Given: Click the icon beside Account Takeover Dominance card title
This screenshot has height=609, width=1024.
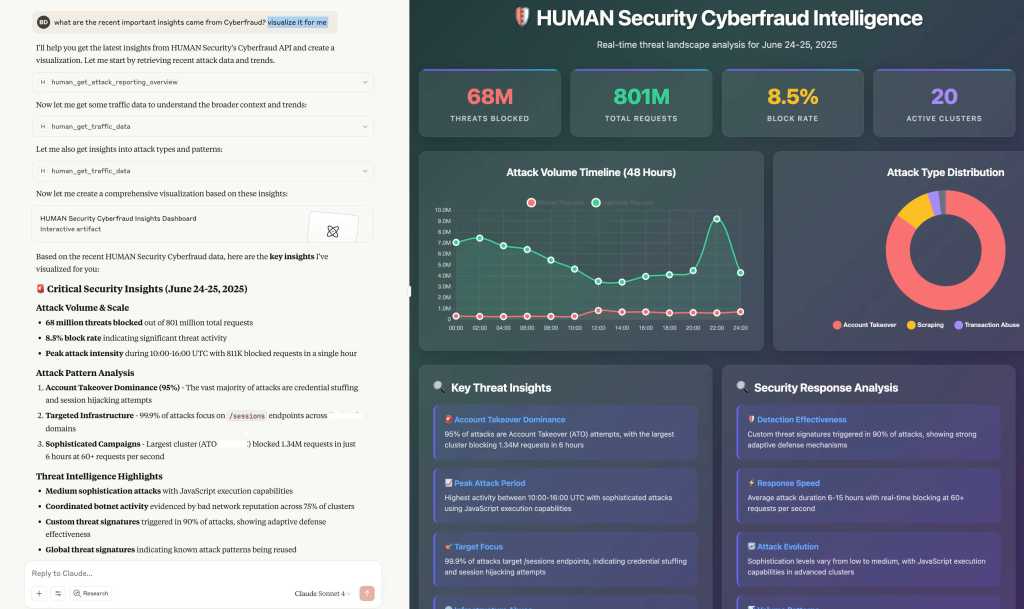Looking at the screenshot, I should pos(448,420).
